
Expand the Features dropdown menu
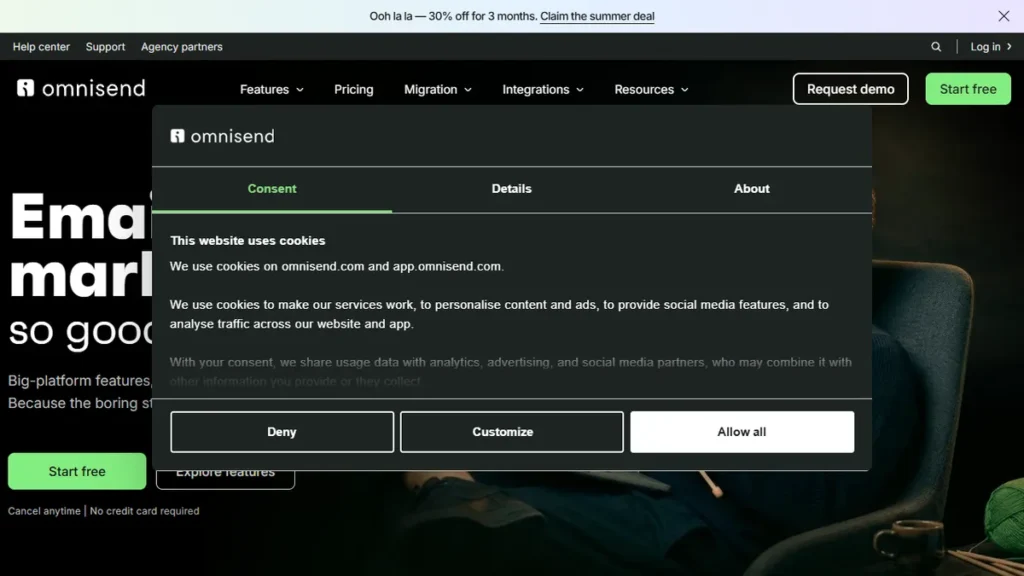(272, 89)
